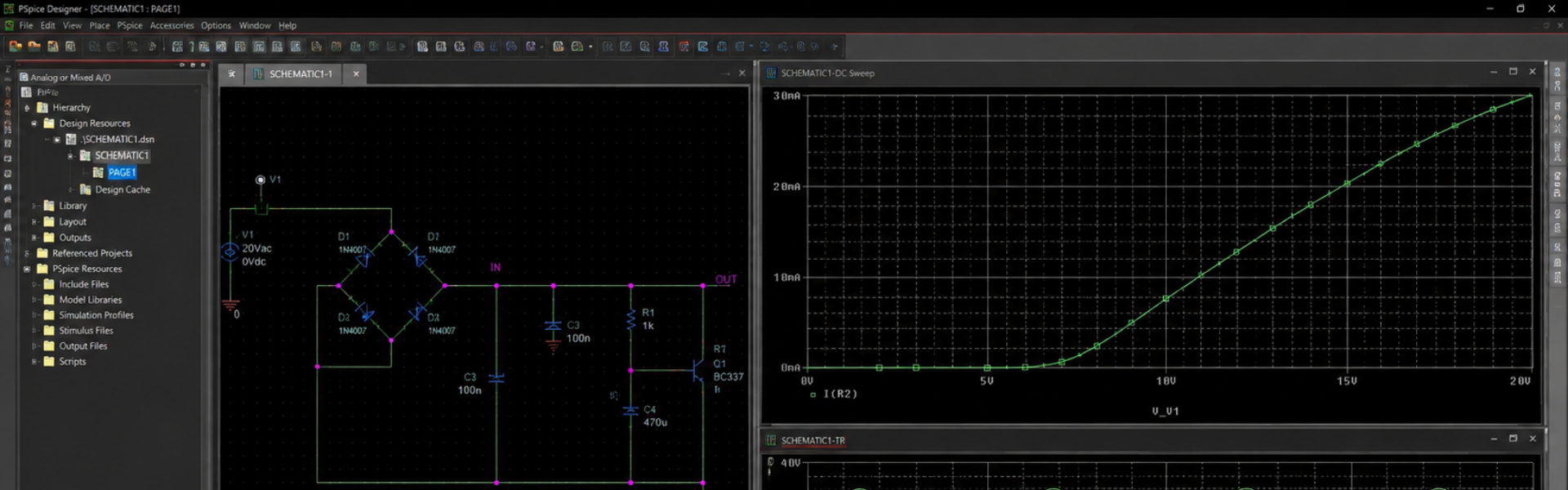Select PAGE1 in the project tree
The image size is (1568, 490).
tap(122, 172)
